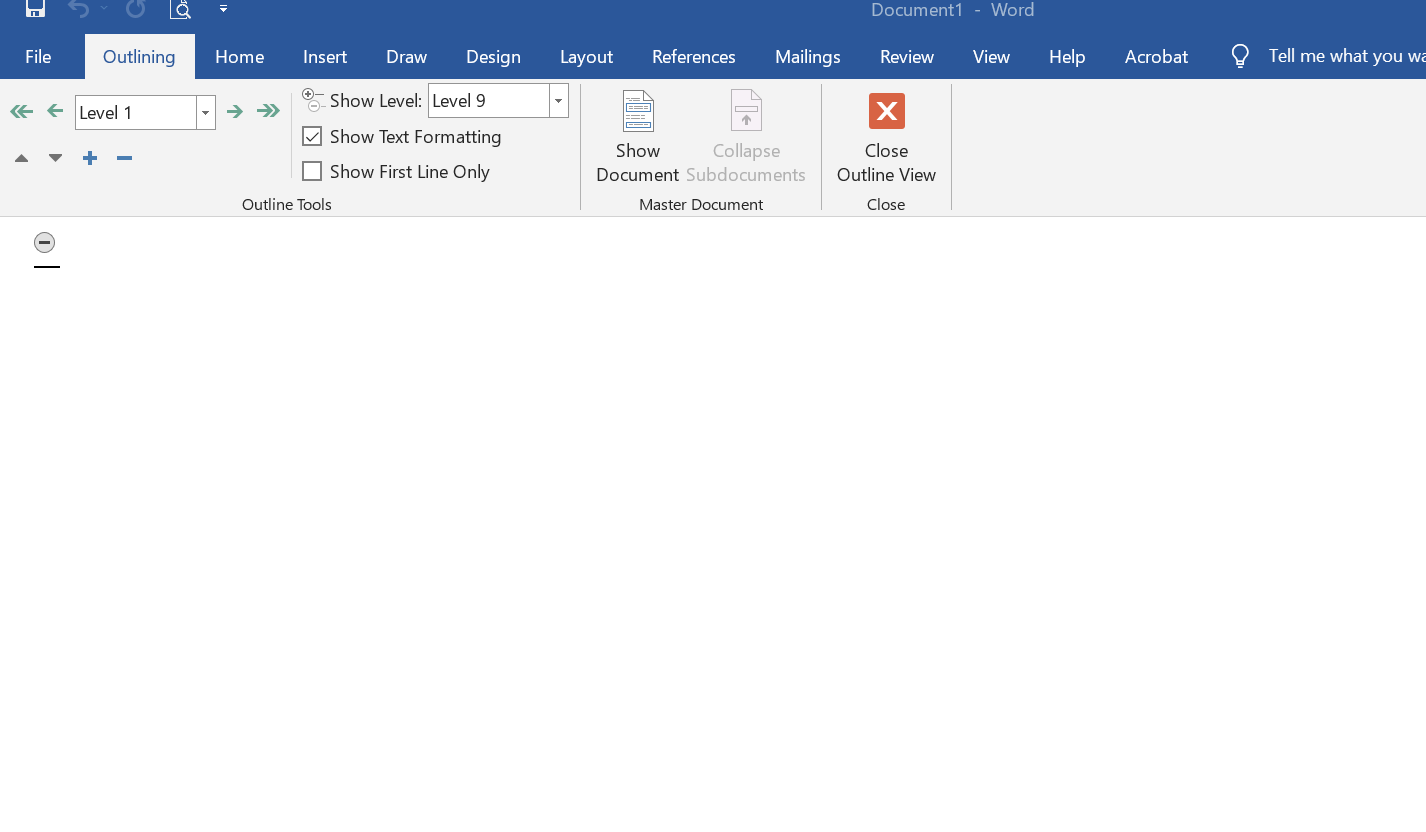Image resolution: width=1426 pixels, height=832 pixels.
Task: Promote outline item one level
Action: pyautogui.click(x=55, y=112)
